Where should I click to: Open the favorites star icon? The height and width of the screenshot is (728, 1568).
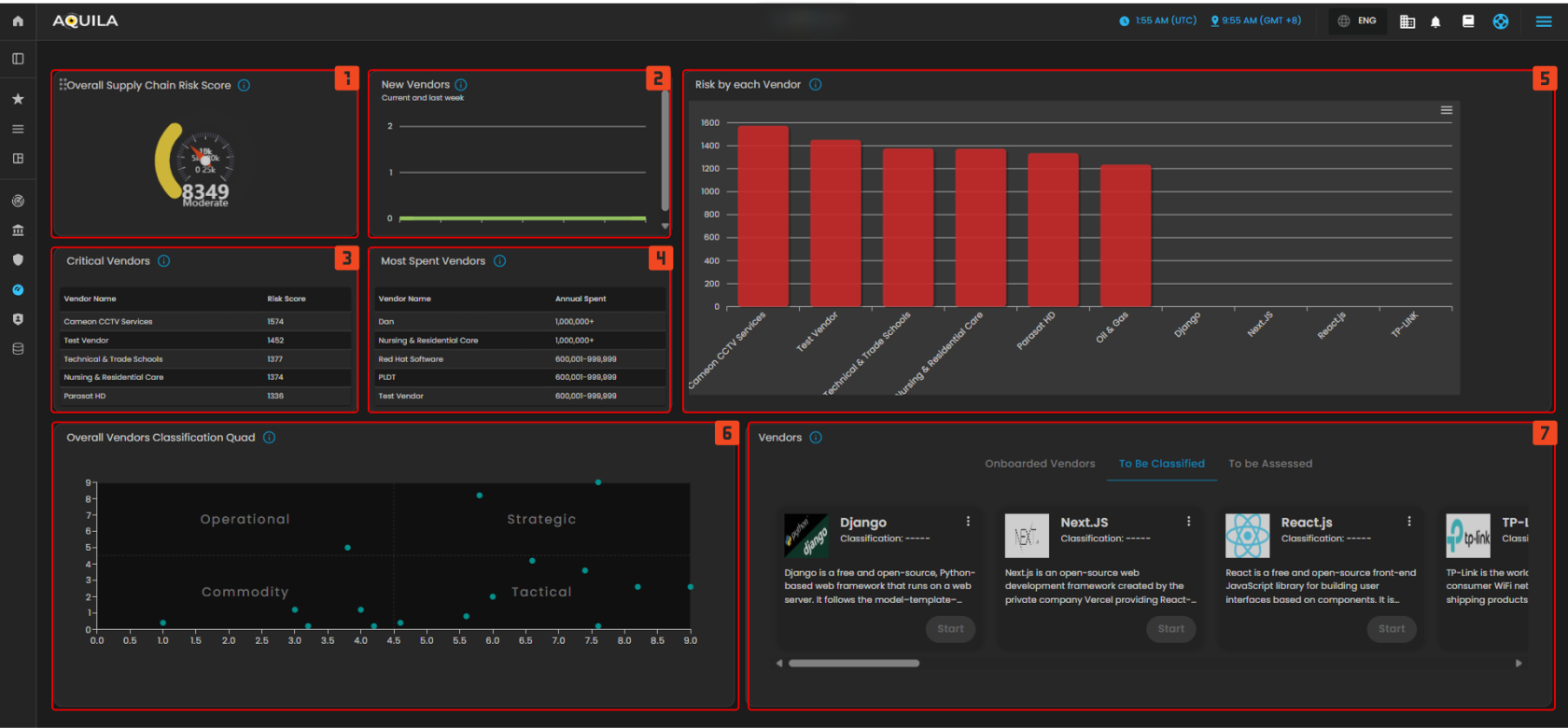pyautogui.click(x=18, y=99)
